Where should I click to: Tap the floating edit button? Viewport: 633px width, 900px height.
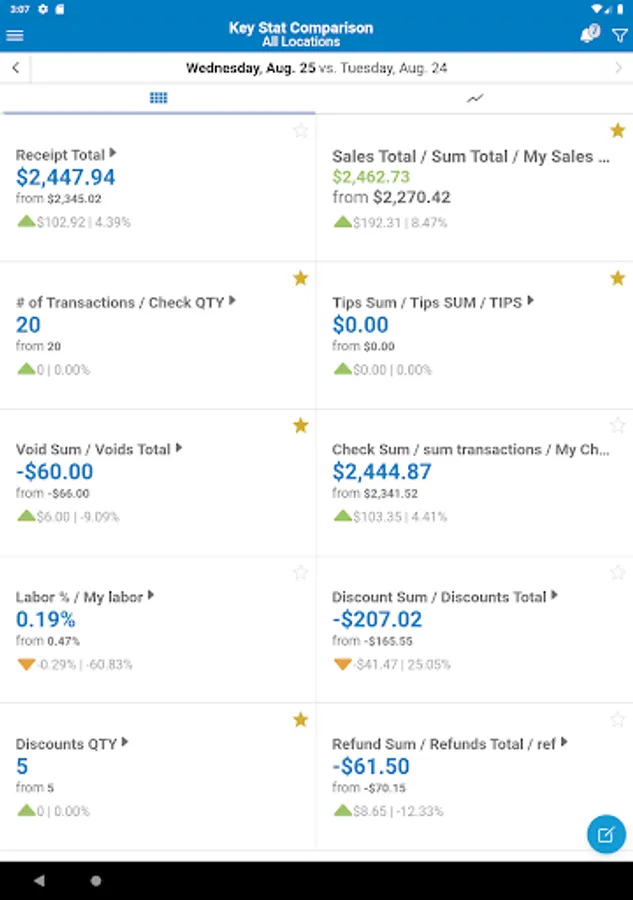pos(606,834)
